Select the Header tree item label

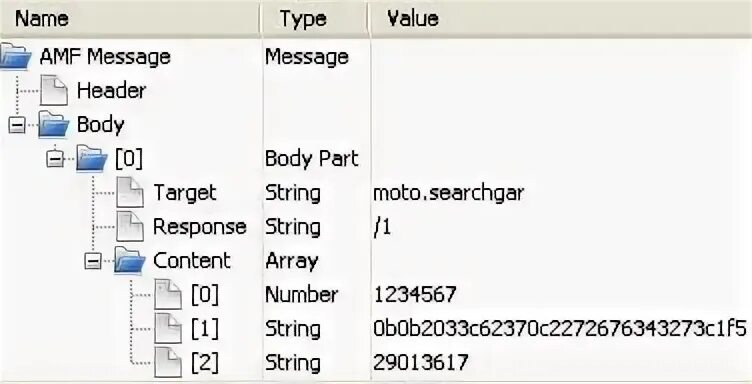[111, 90]
